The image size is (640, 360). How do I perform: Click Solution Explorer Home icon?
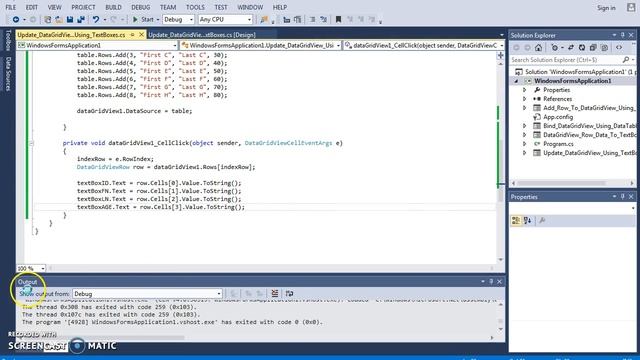[538, 48]
